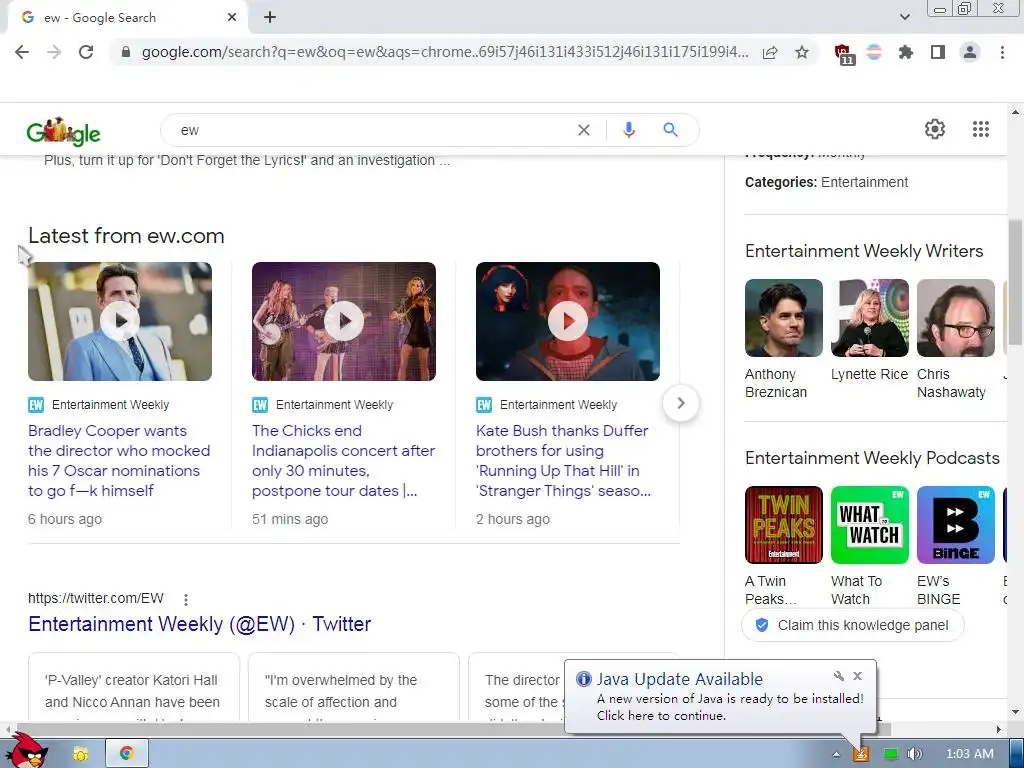Screen dimensions: 1024x768
Task: Click the 'Categories: Entertainment' text
Action: click(x=826, y=182)
